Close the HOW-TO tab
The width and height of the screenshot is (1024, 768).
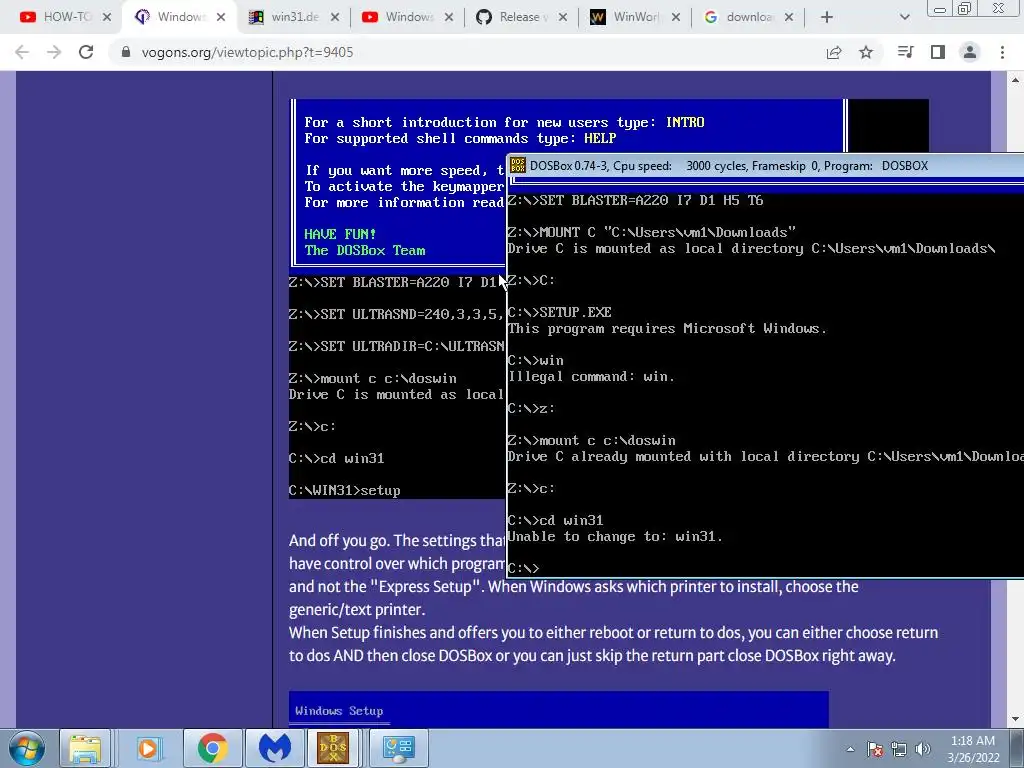pyautogui.click(x=107, y=17)
